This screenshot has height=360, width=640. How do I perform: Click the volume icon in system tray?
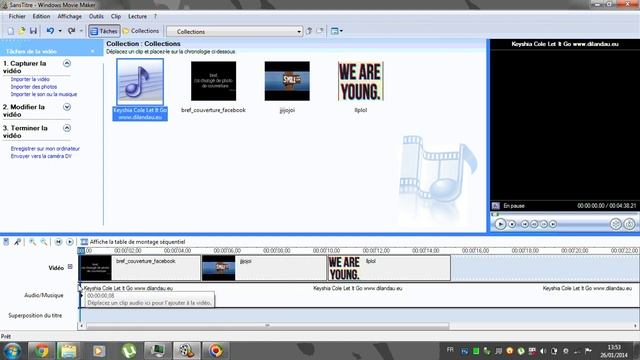pos(543,351)
